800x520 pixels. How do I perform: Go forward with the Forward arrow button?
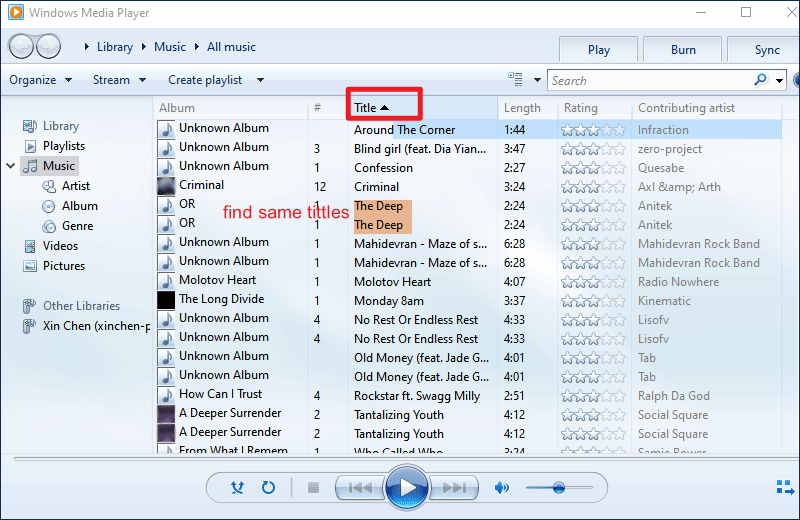pyautogui.click(x=48, y=47)
